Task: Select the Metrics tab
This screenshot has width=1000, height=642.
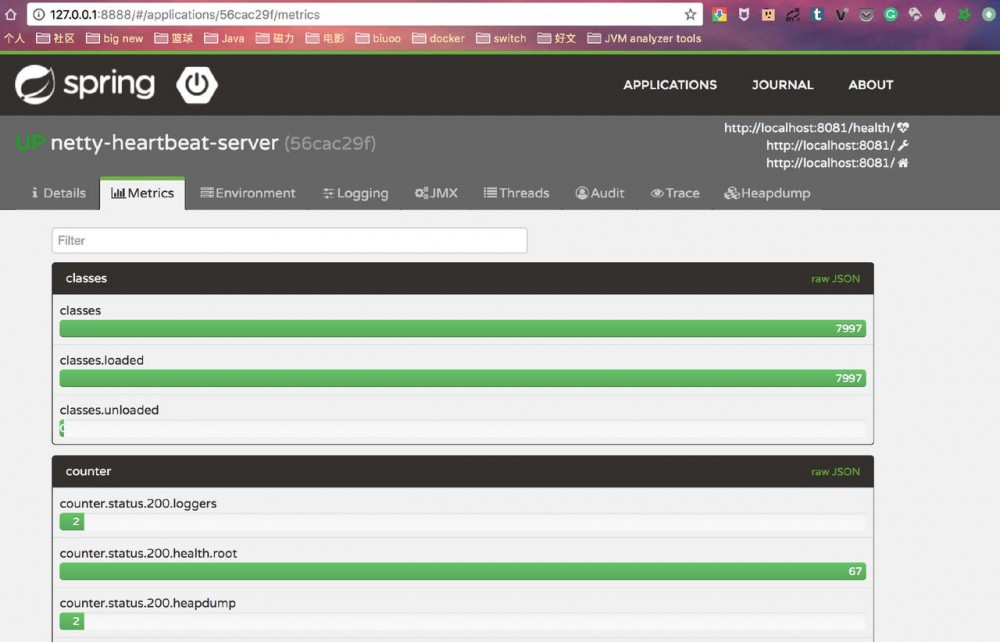Action: pos(142,193)
